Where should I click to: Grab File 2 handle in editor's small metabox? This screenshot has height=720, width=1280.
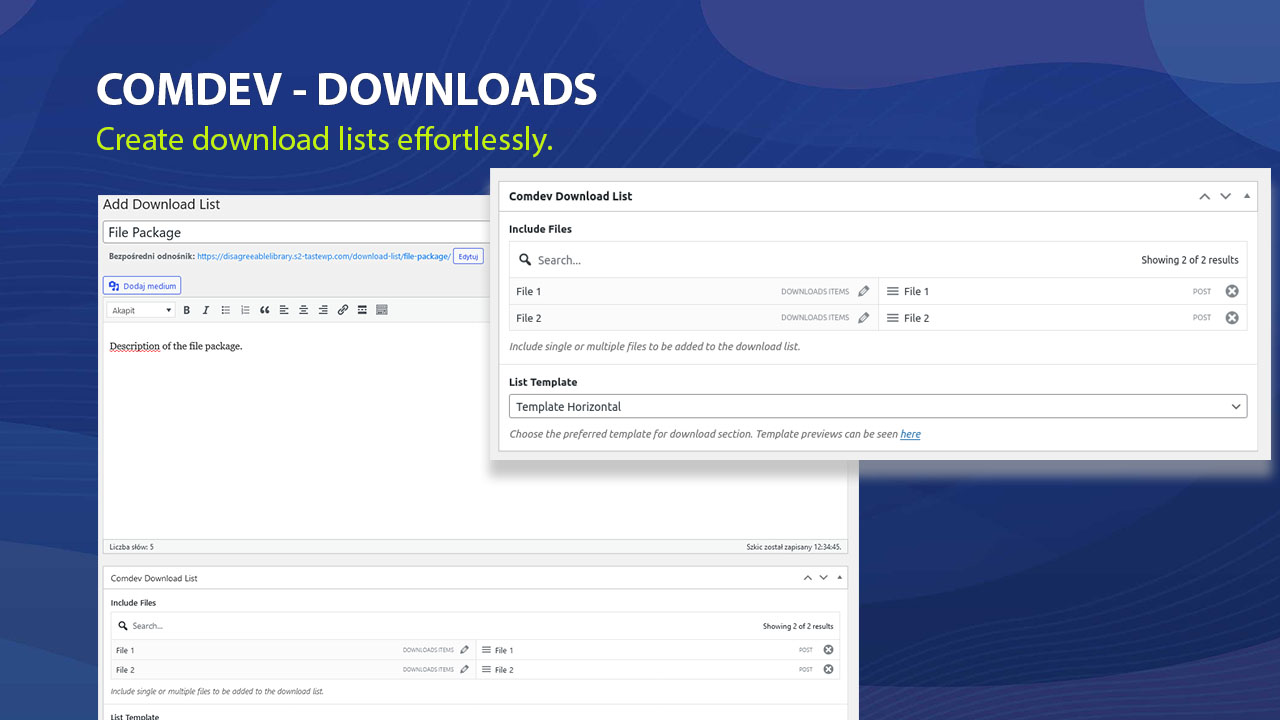pyautogui.click(x=487, y=669)
